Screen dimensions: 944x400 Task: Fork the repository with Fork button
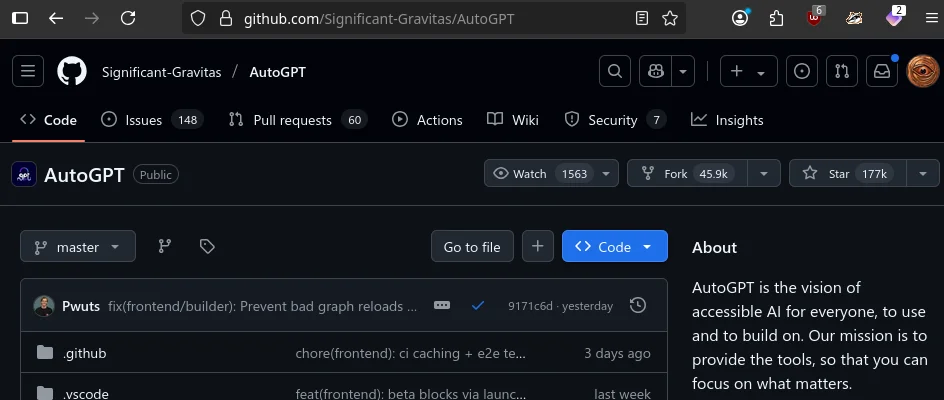(688, 173)
